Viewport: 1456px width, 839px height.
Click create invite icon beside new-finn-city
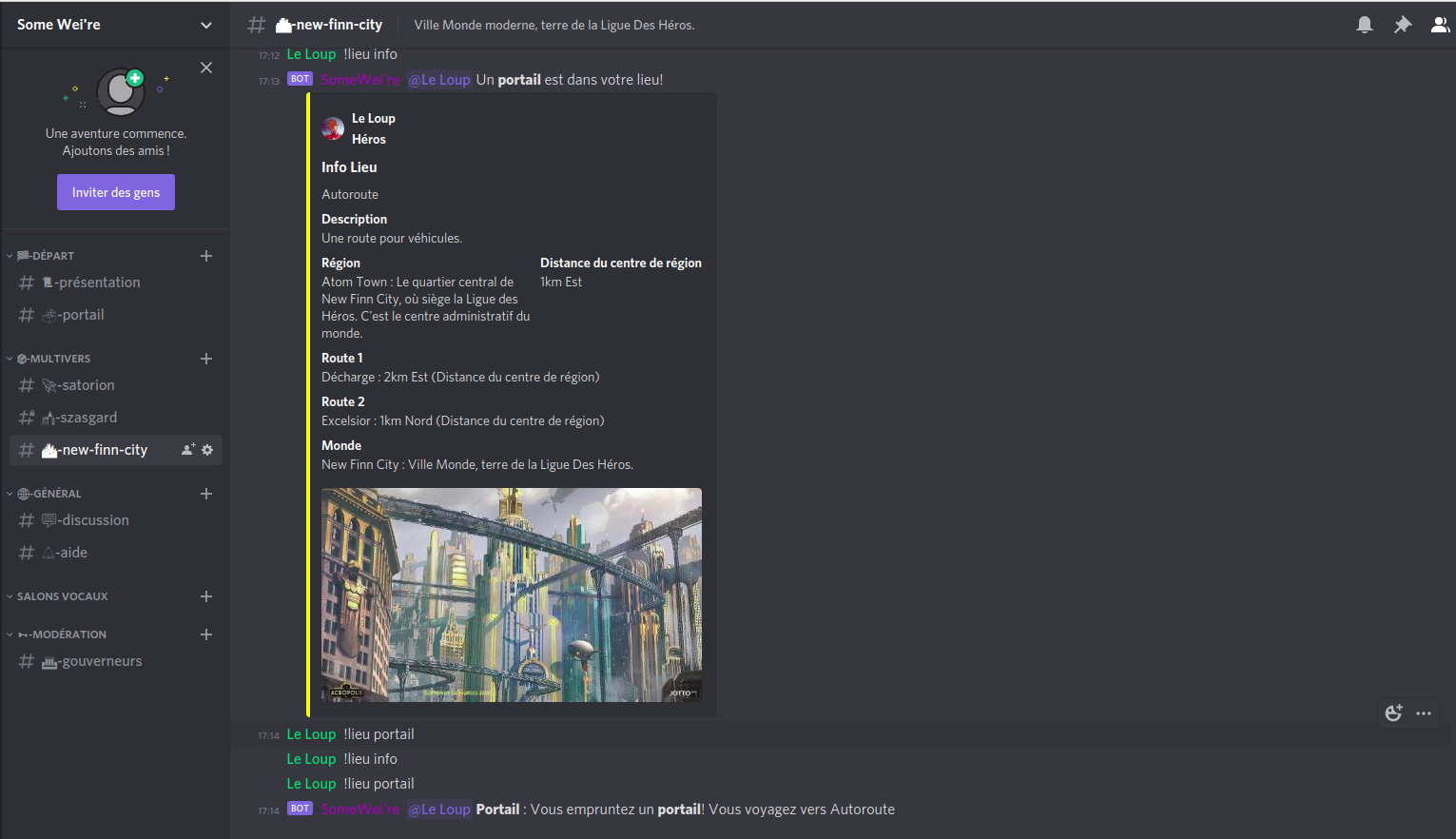tap(188, 450)
